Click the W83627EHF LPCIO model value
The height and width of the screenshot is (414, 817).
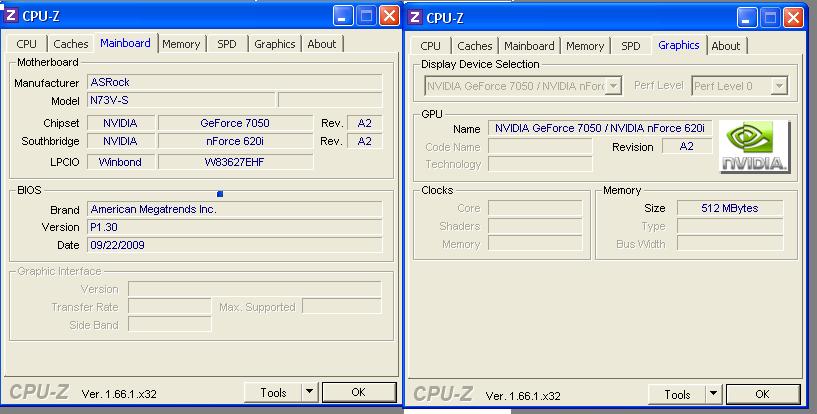[x=235, y=162]
